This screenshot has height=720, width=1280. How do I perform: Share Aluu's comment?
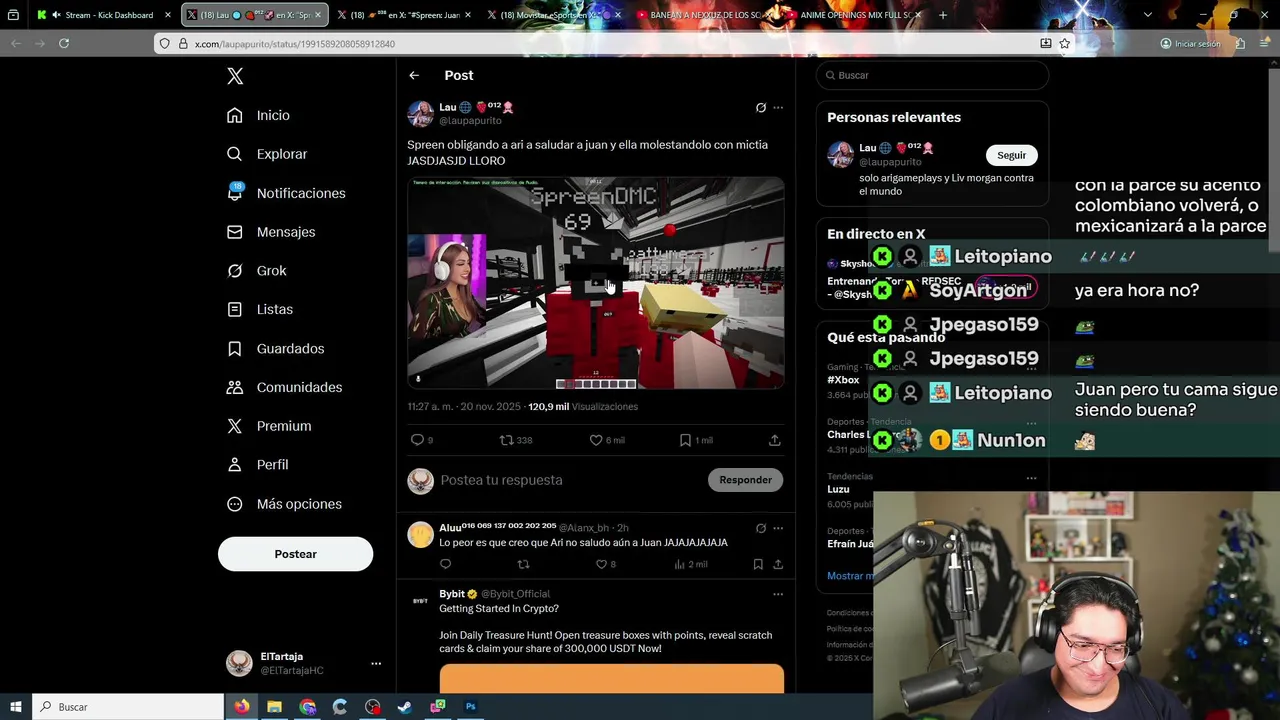click(x=778, y=564)
